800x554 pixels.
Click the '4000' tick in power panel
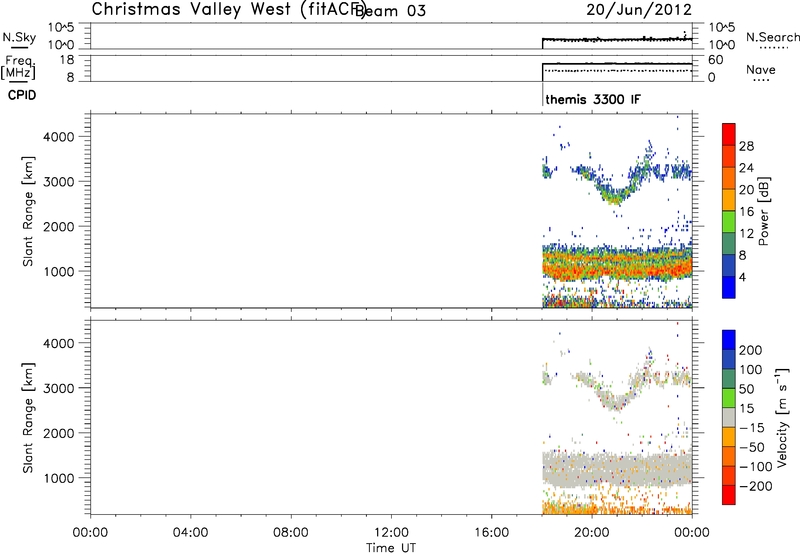59,137
